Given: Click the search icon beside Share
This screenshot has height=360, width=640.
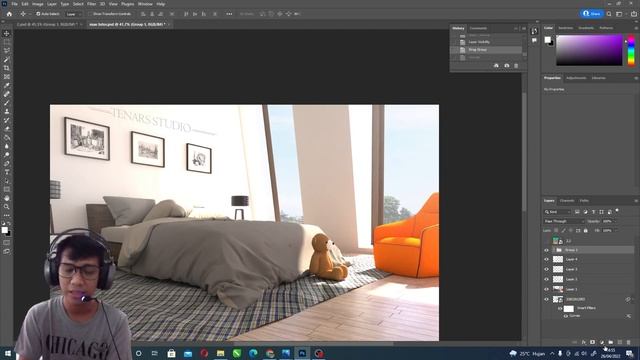Looking at the screenshot, I should 609,14.
